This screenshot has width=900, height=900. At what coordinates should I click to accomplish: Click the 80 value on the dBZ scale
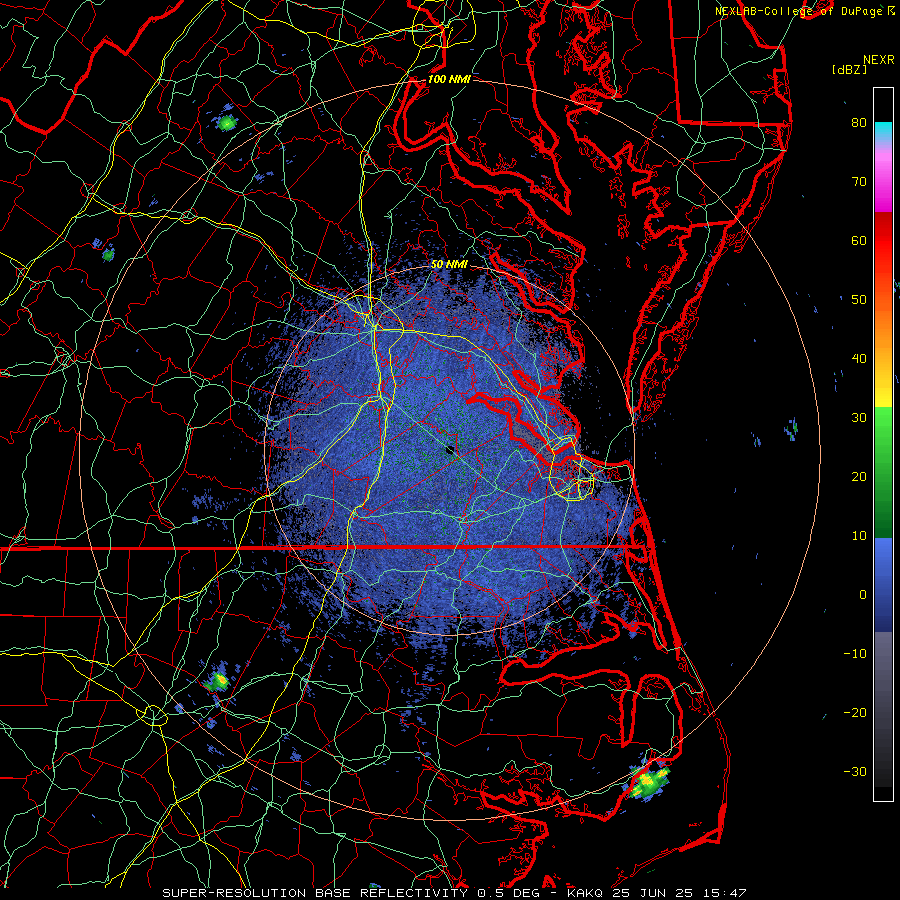click(x=859, y=122)
